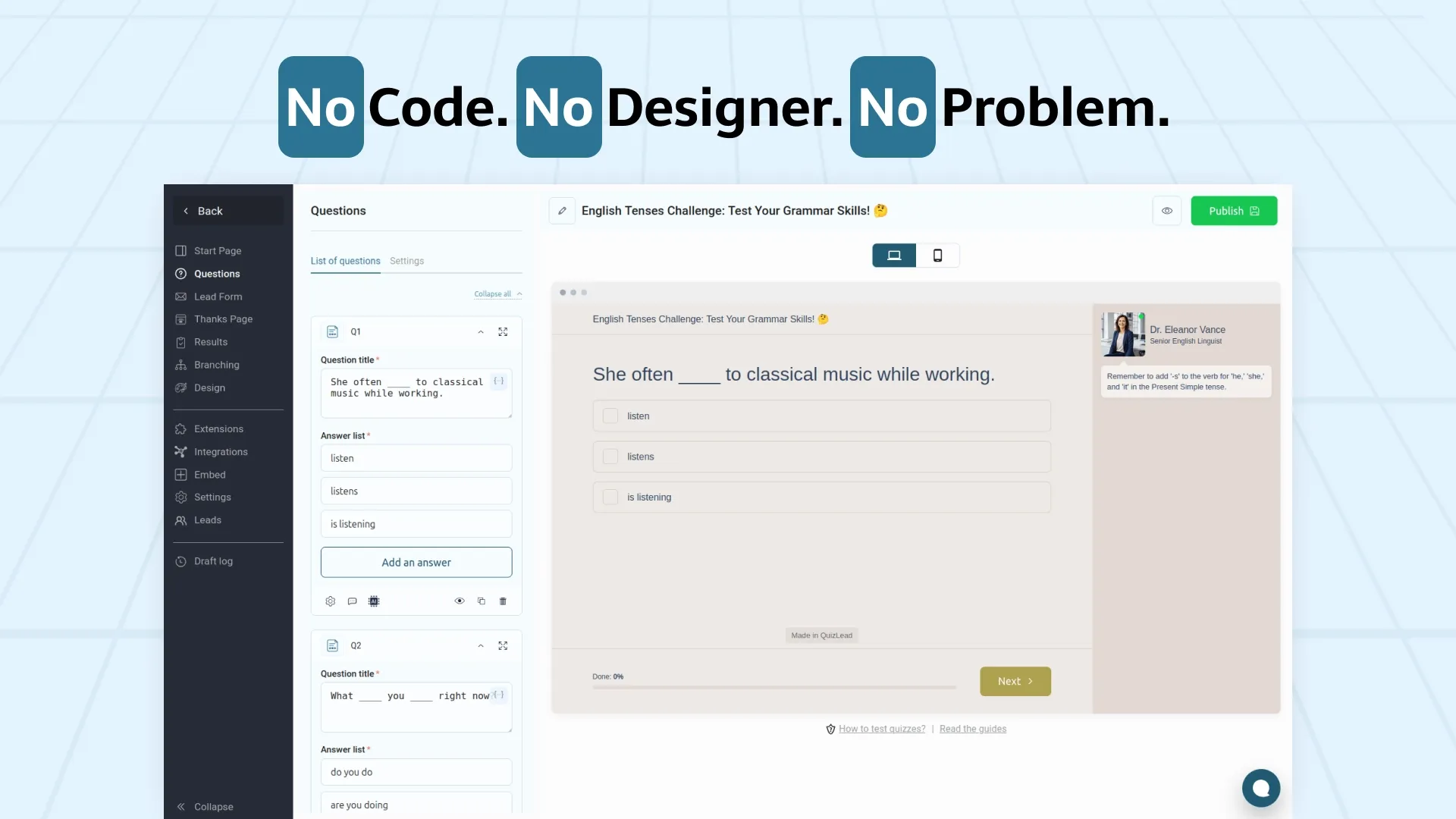The height and width of the screenshot is (819, 1456).
Task: Toggle Q1 visibility eye icon
Action: (x=460, y=601)
